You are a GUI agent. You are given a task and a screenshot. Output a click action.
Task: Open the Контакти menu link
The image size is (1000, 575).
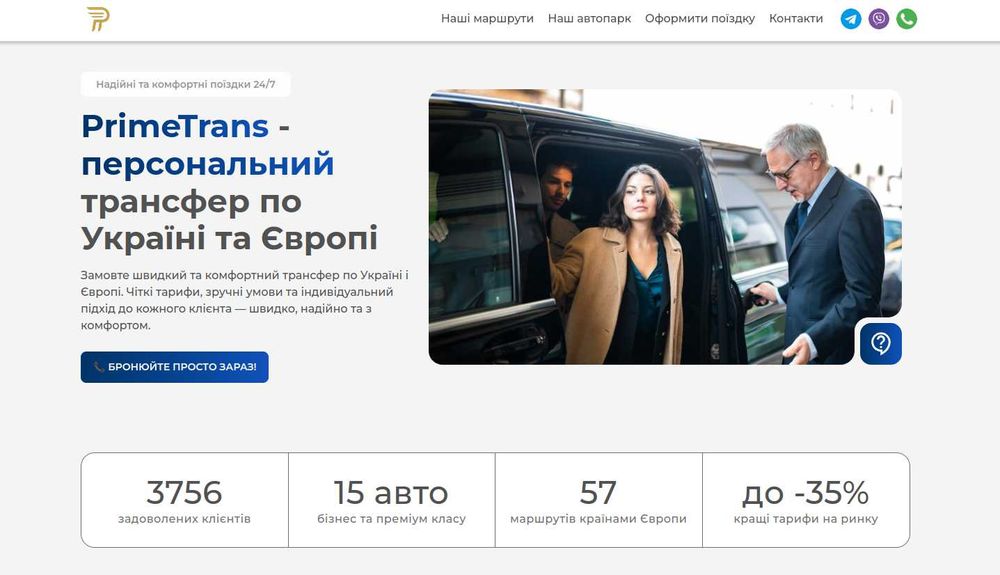[x=796, y=18]
